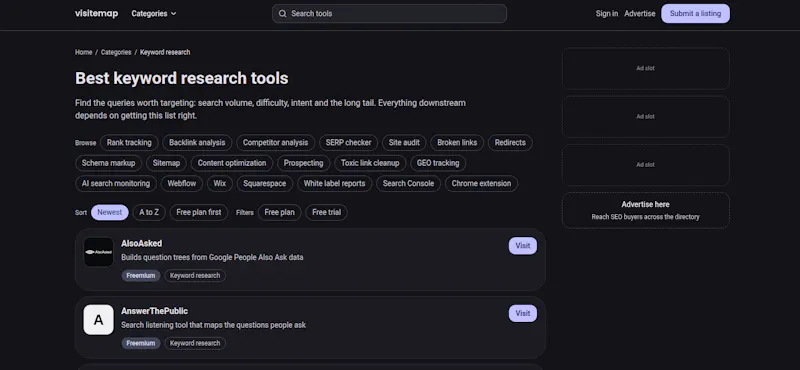The image size is (800, 370).
Task: Open the AI search monitoring chip
Action: tap(116, 184)
